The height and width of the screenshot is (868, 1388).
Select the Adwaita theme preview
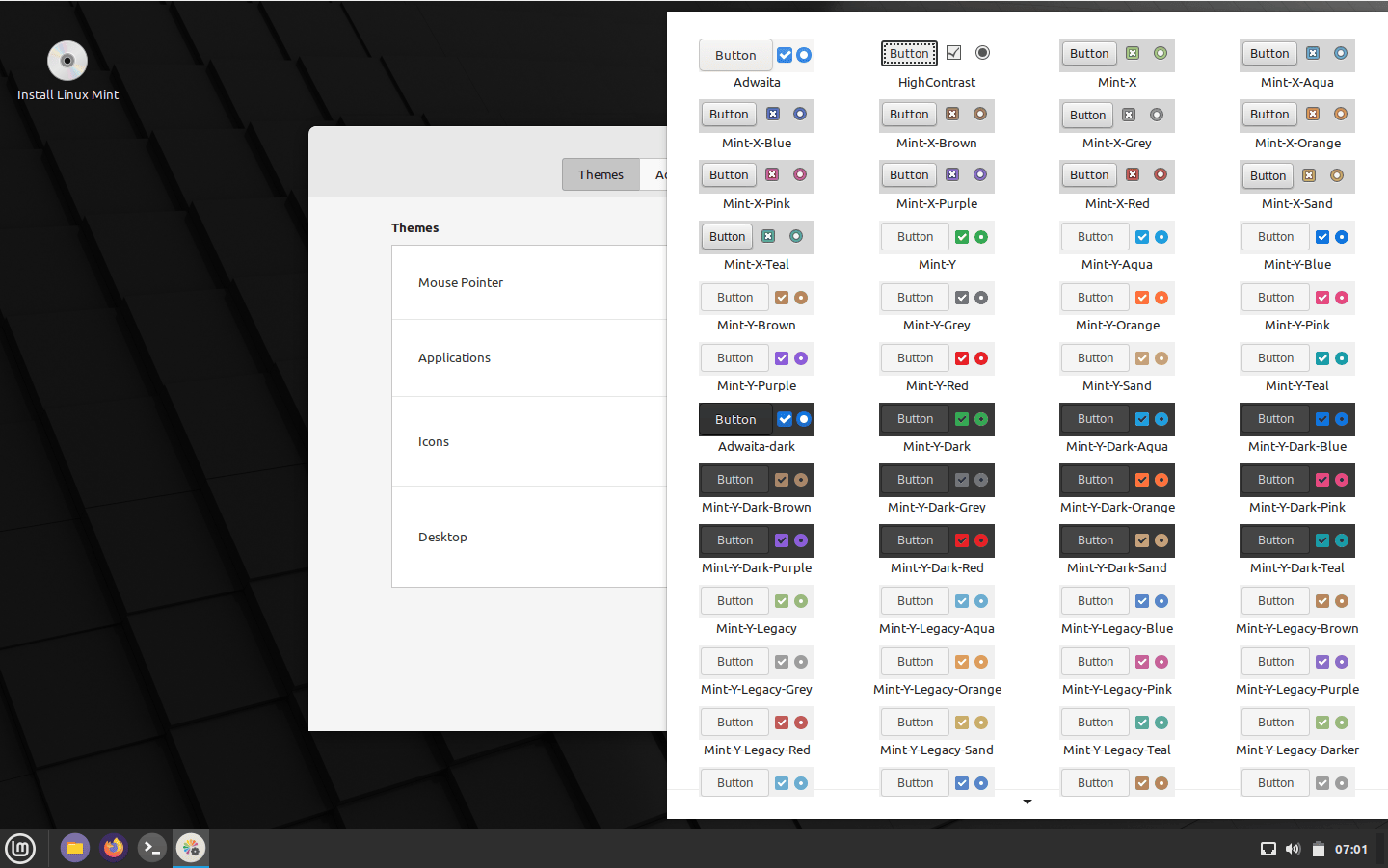pyautogui.click(x=757, y=65)
